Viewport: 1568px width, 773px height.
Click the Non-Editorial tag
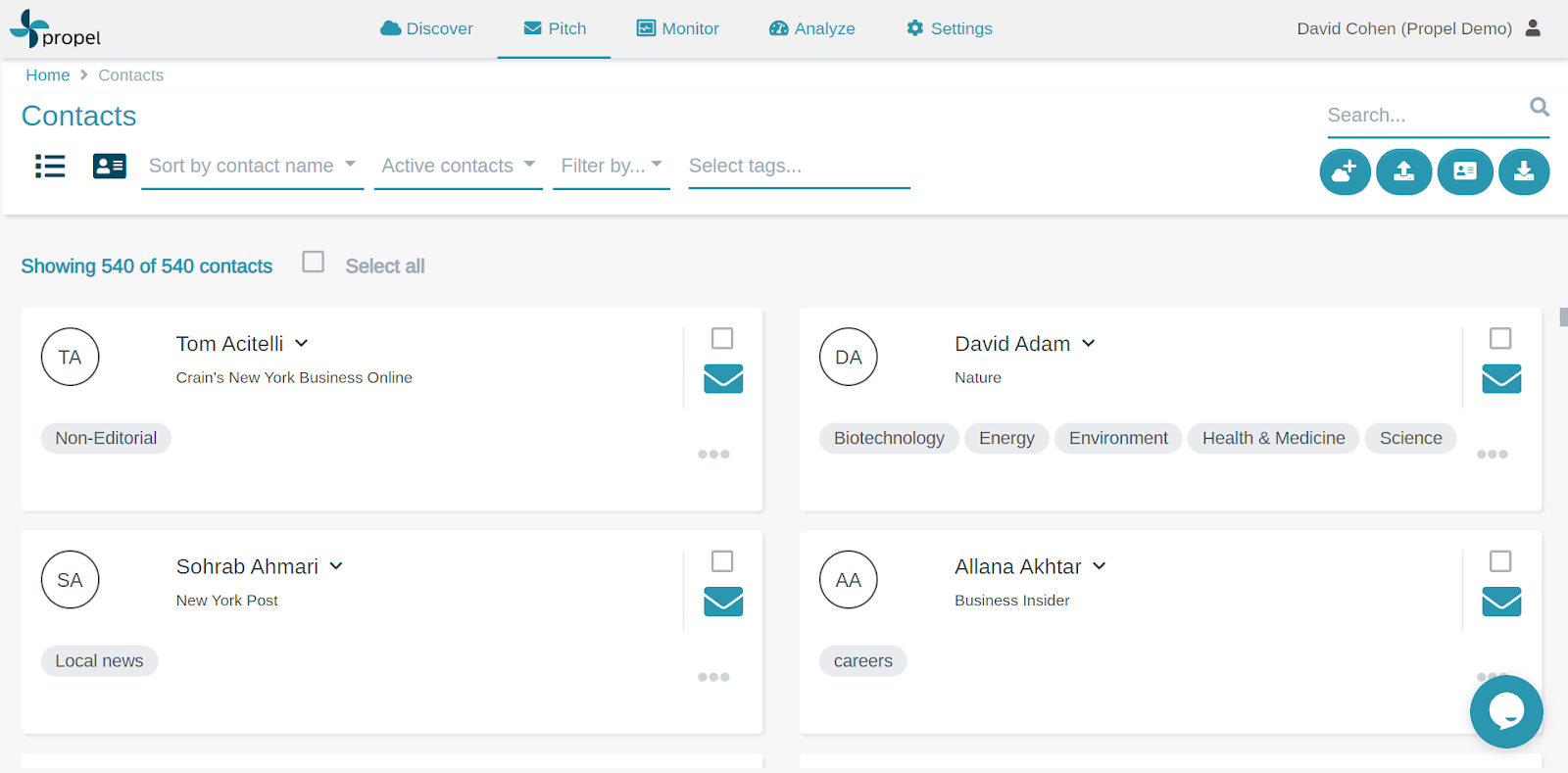point(106,438)
